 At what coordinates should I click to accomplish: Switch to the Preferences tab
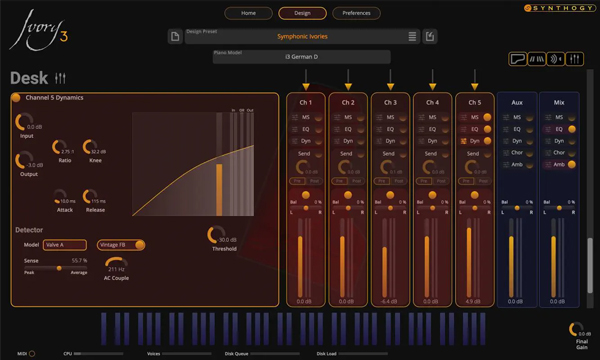coord(356,13)
